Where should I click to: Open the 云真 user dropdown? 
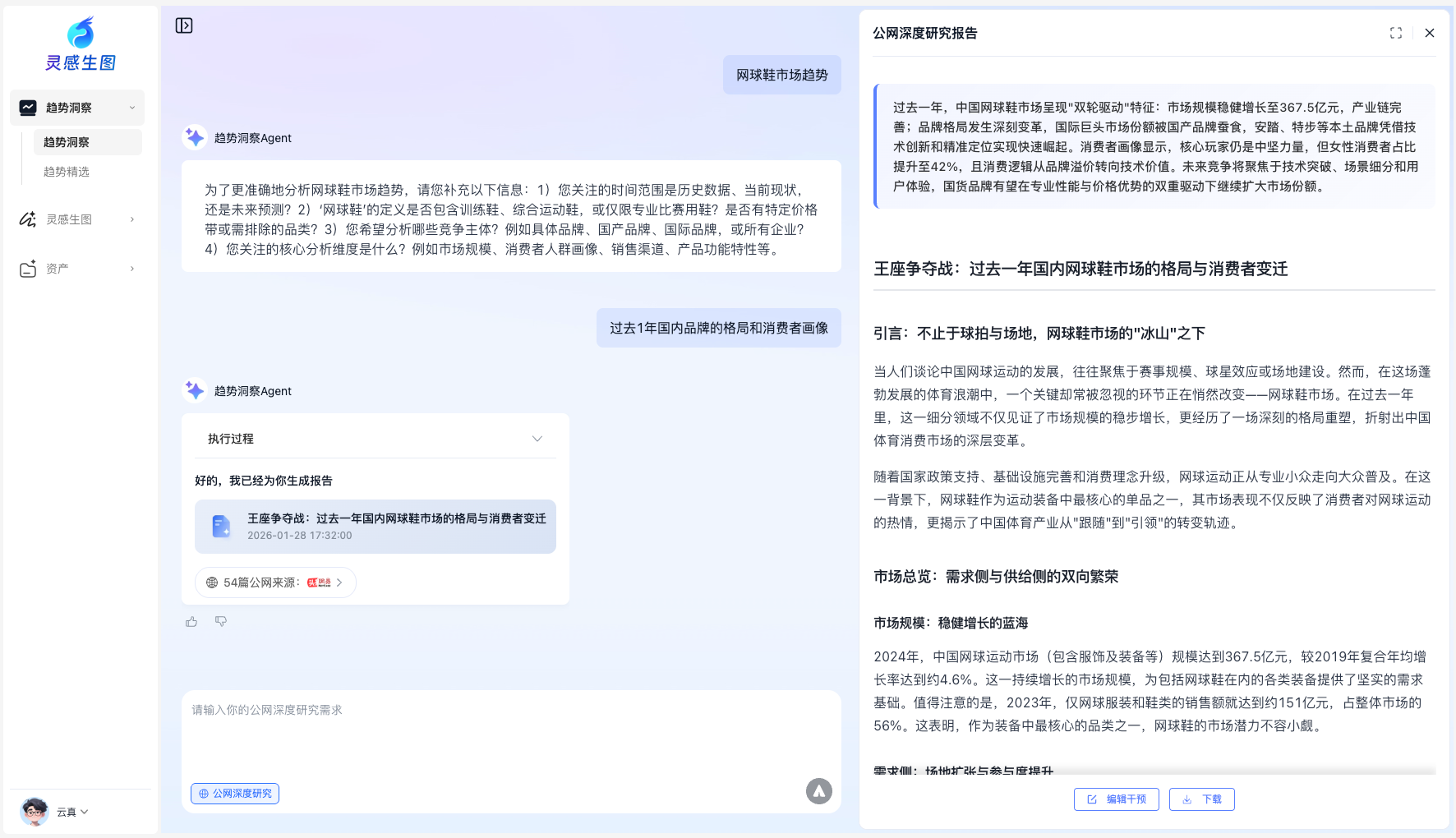tap(72, 812)
